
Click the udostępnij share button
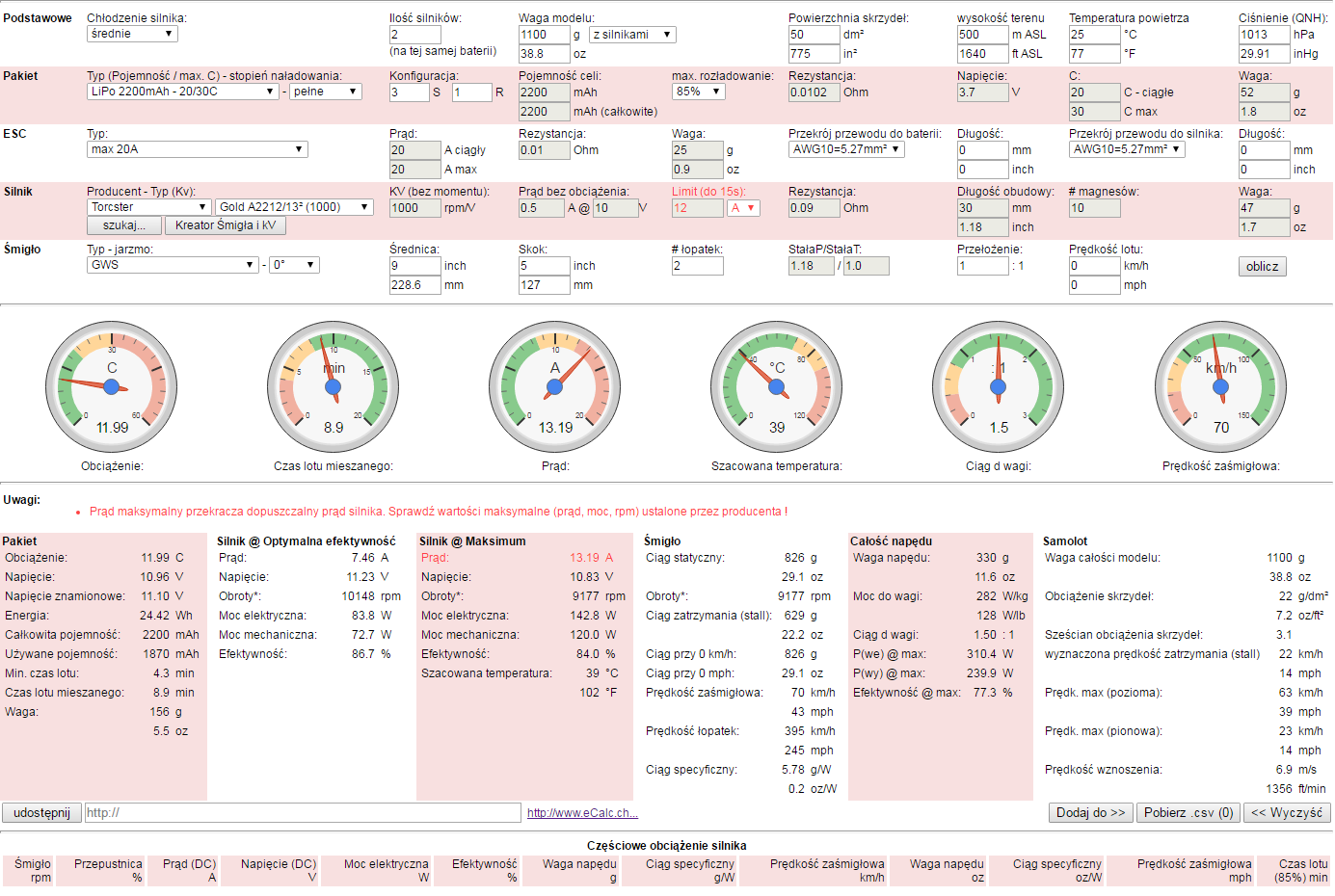(x=41, y=812)
